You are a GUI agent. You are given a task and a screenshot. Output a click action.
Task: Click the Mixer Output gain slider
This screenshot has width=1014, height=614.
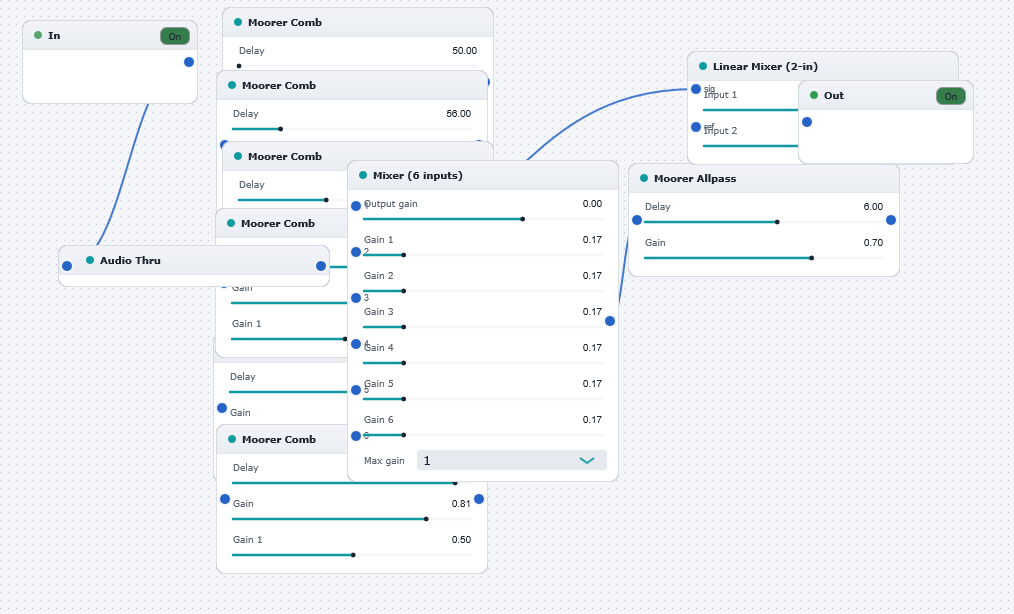click(482, 219)
